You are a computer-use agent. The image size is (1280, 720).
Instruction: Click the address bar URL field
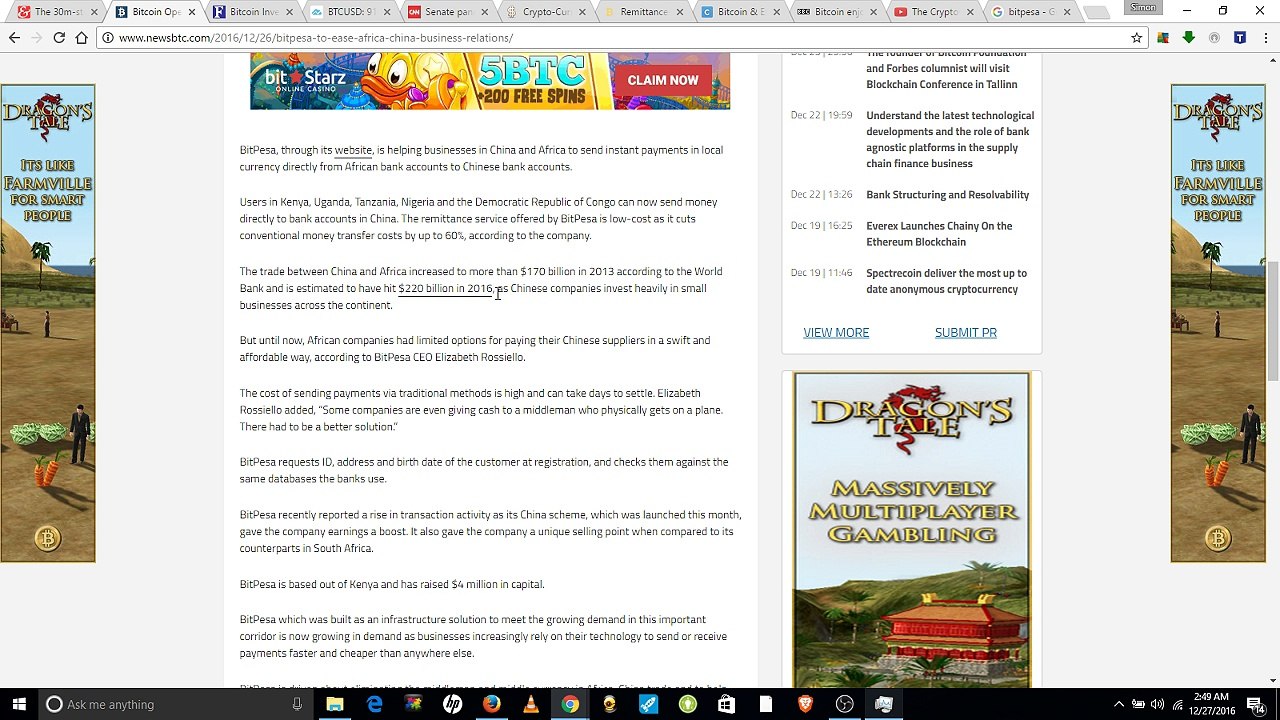620,37
